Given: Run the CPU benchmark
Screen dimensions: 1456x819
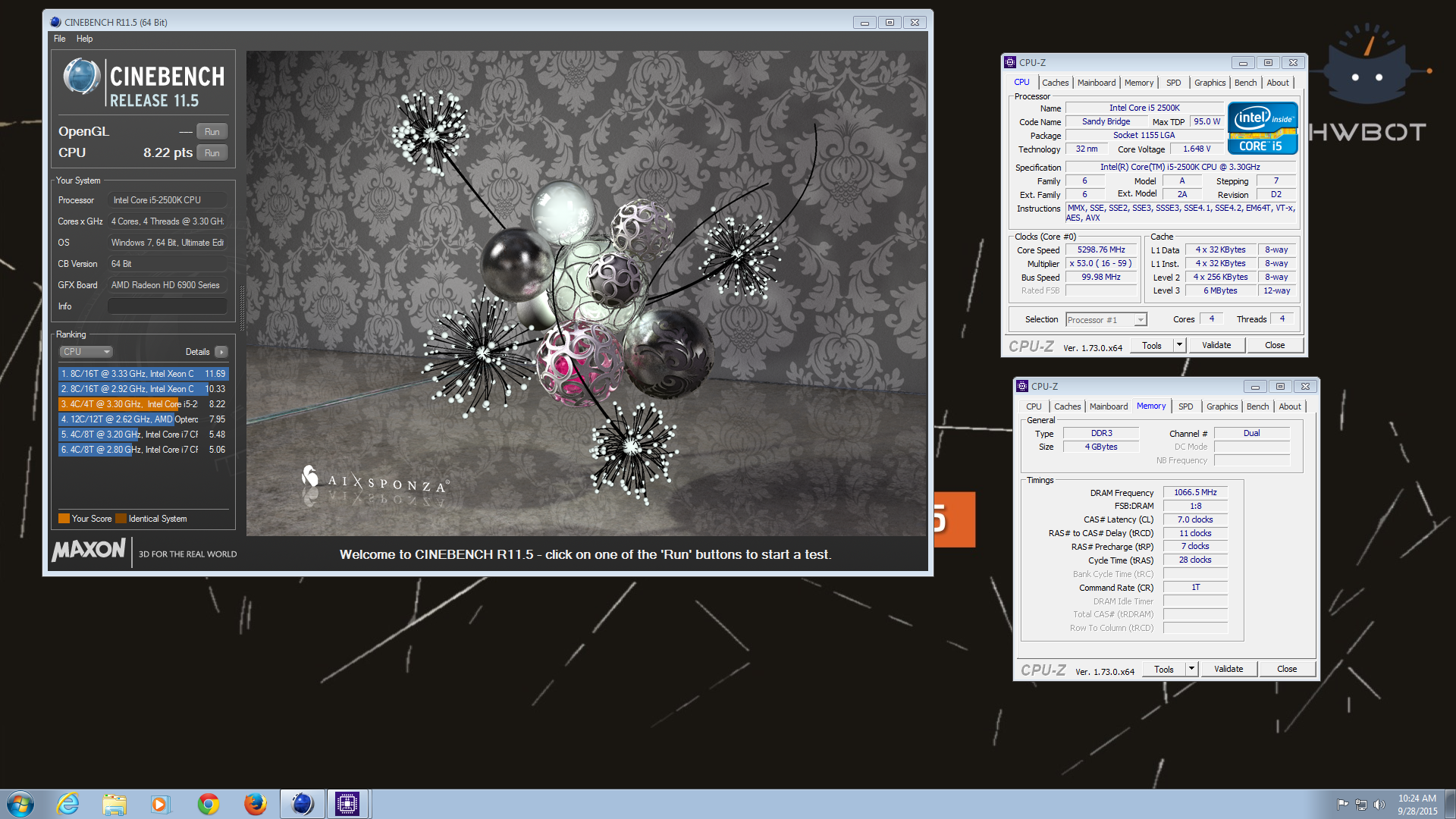Looking at the screenshot, I should click(212, 152).
